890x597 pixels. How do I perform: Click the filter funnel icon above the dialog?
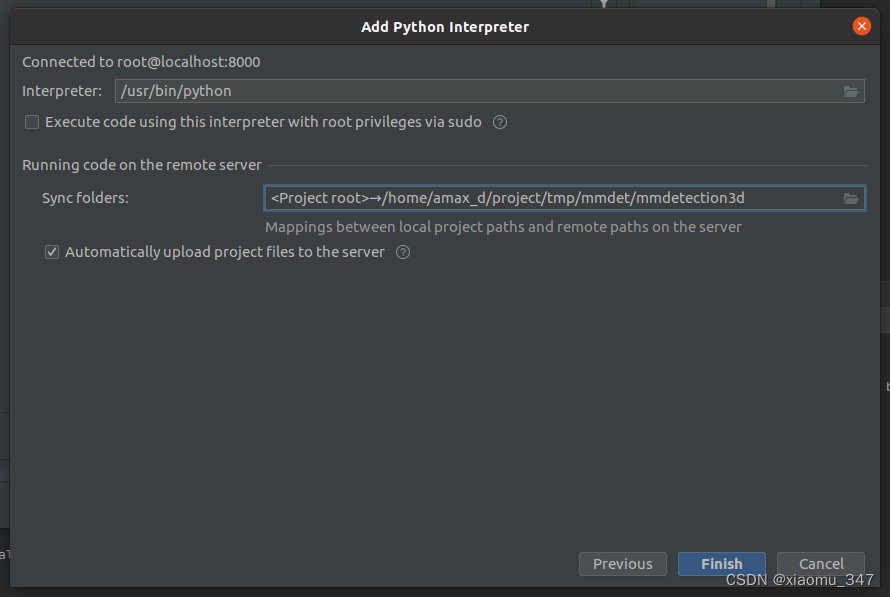604,4
